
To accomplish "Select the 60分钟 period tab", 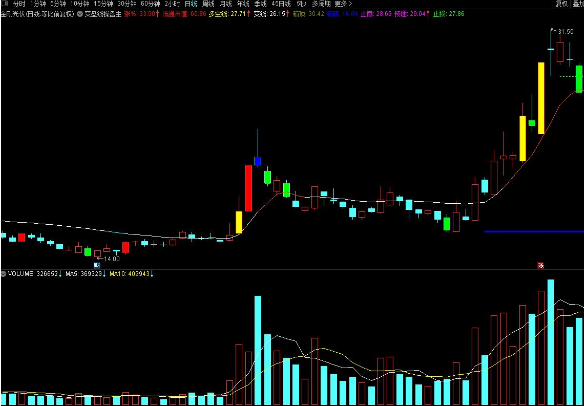I will 150,4.
